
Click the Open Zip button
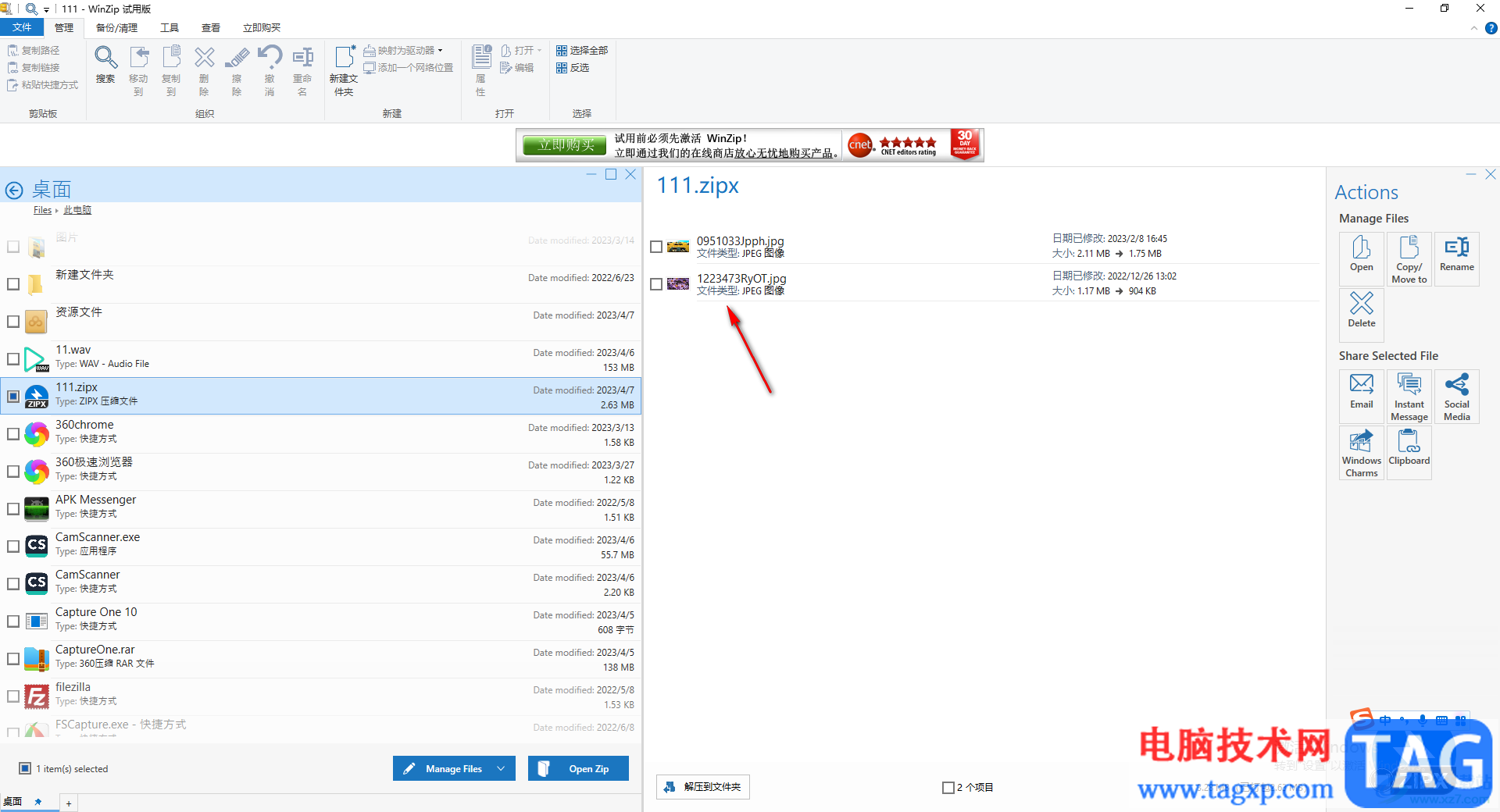point(578,768)
